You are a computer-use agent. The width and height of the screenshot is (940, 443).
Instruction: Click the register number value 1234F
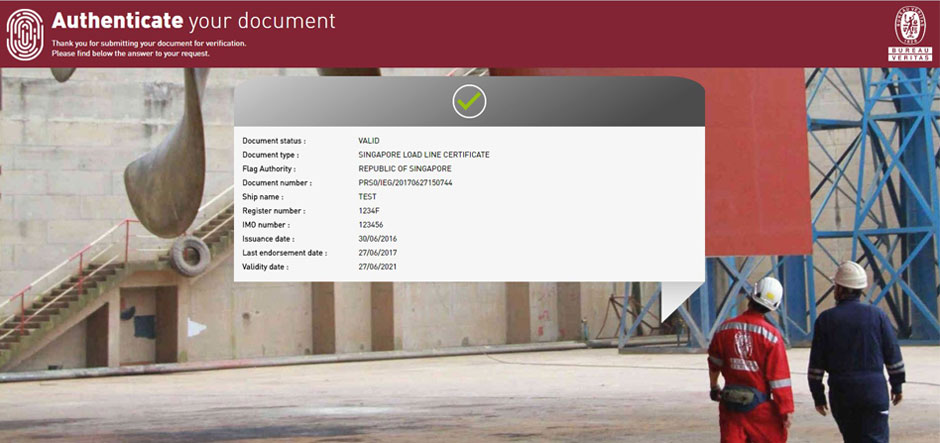click(x=368, y=211)
